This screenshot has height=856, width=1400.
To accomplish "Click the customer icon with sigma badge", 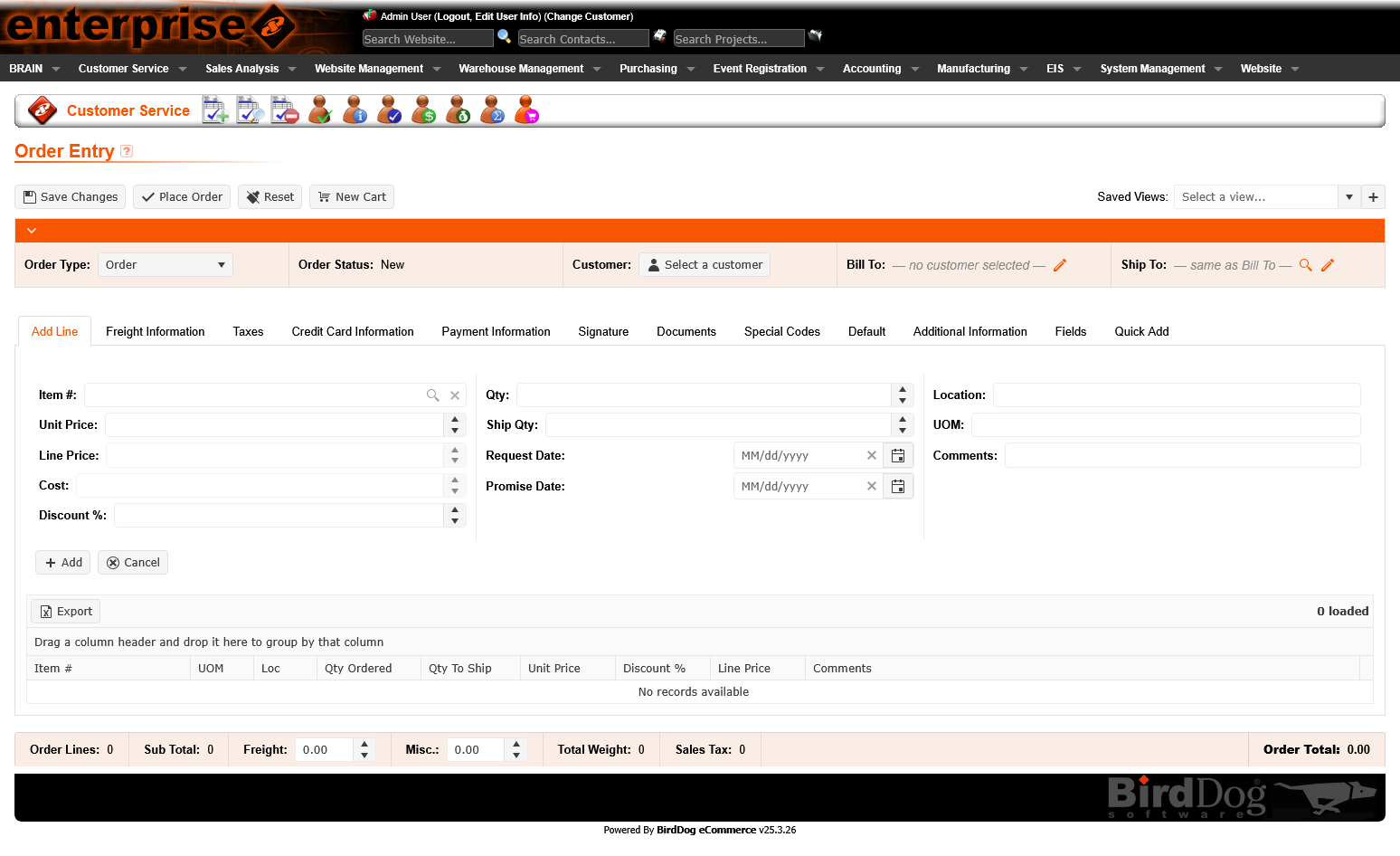I will pos(492,110).
